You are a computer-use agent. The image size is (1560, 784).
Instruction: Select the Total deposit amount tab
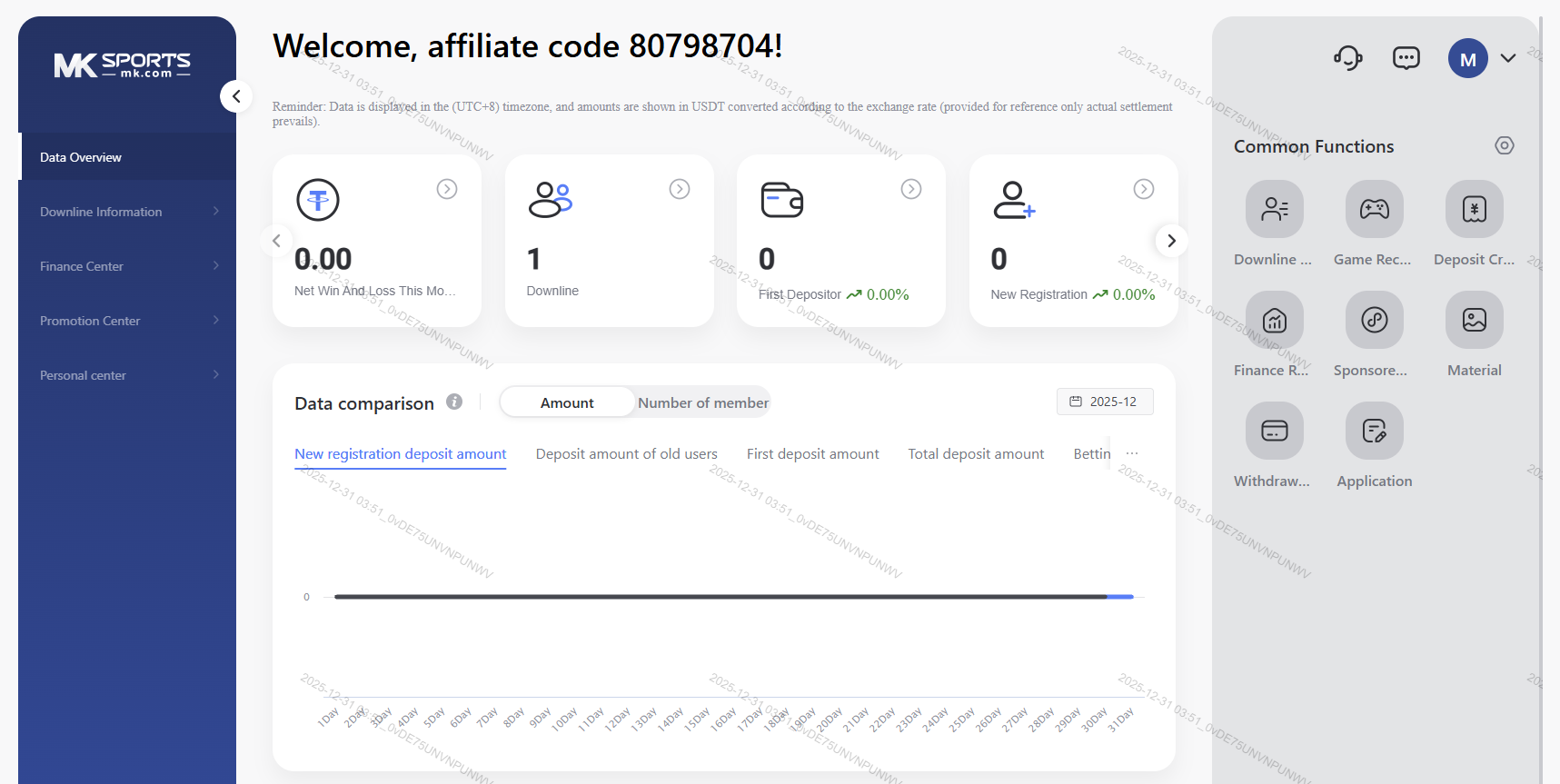point(976,454)
